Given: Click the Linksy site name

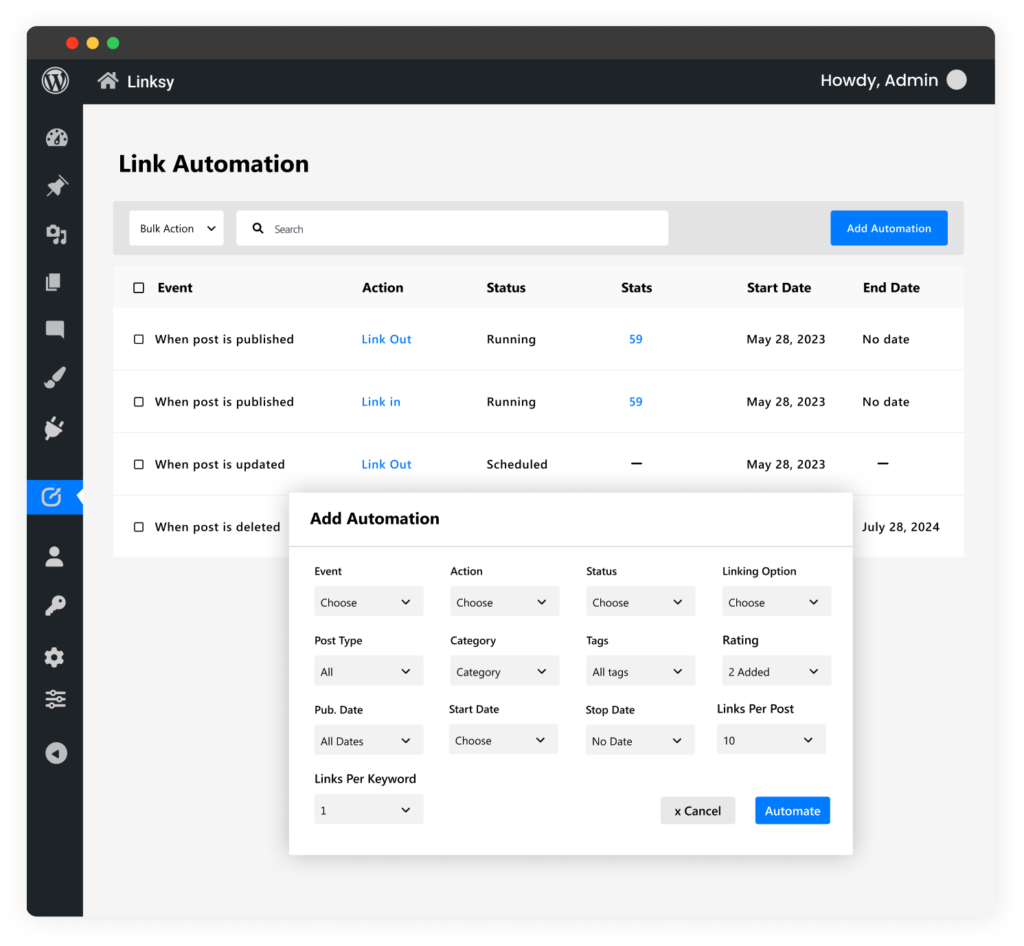Looking at the screenshot, I should coord(150,82).
